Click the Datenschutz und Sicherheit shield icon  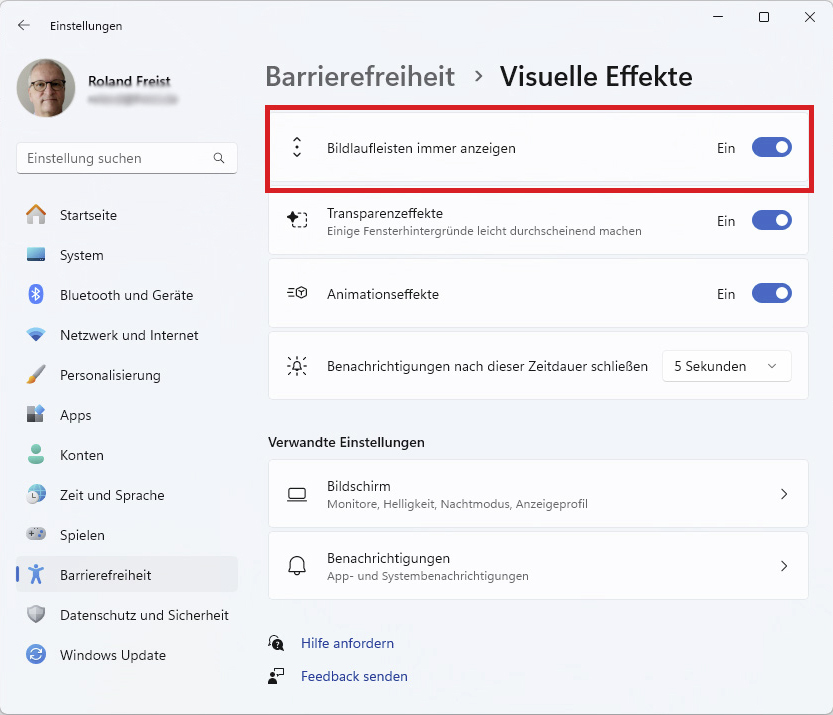pos(36,615)
